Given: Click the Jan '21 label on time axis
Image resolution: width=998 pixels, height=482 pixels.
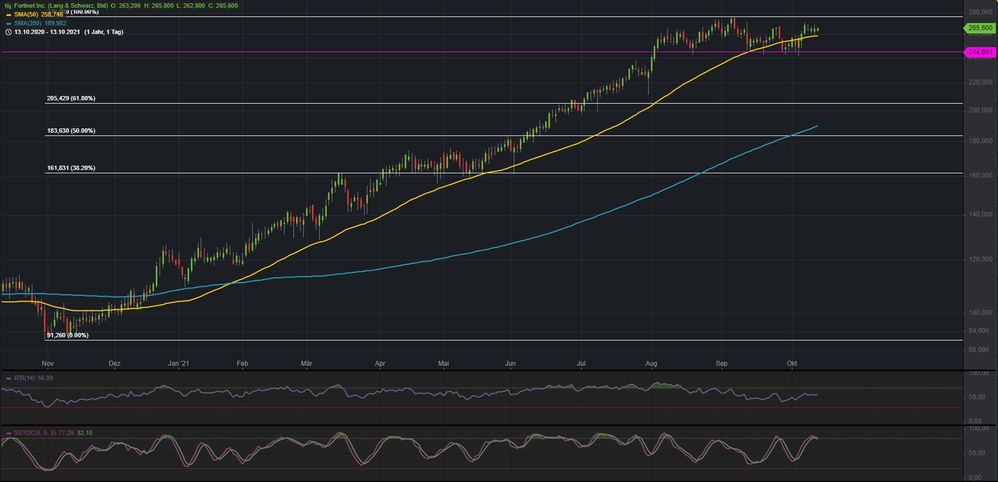Looking at the screenshot, I should pyautogui.click(x=179, y=366).
